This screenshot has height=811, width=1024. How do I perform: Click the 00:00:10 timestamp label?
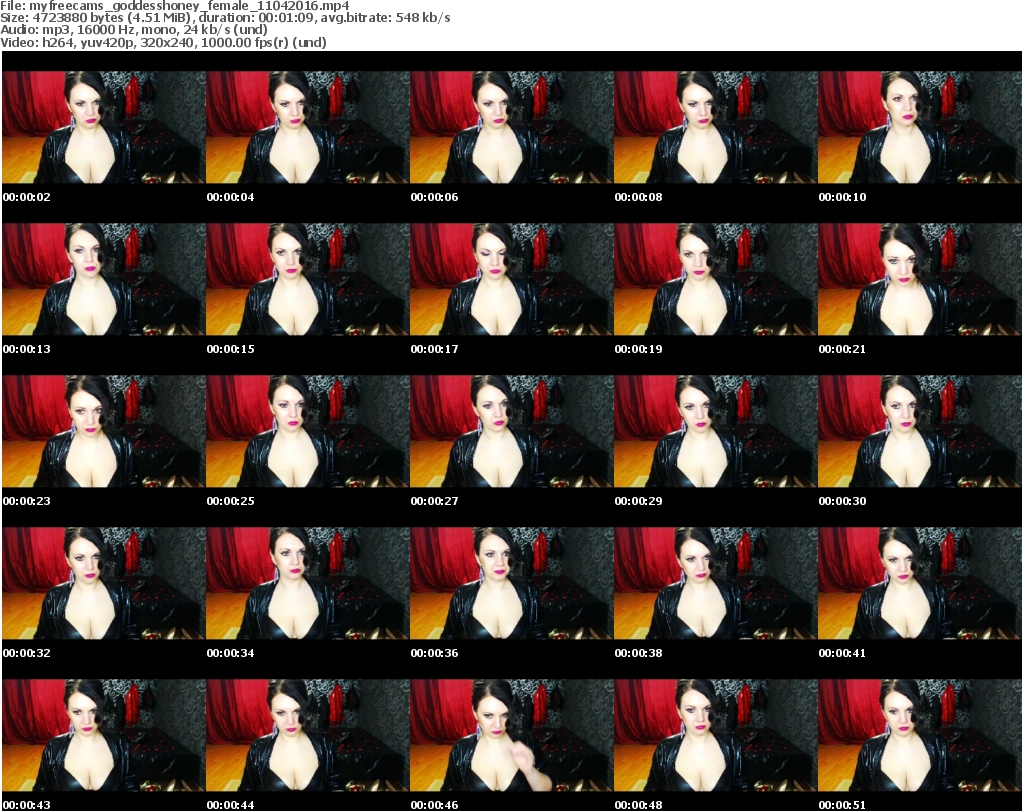tap(842, 197)
